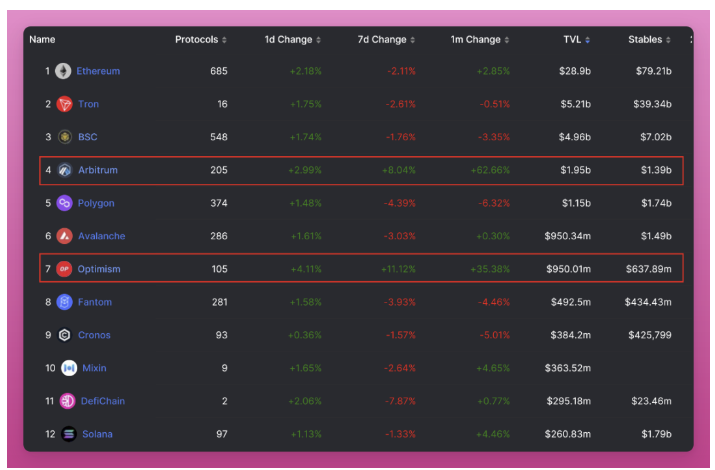Click Ethereum's protocols count 685
Viewport: 715px width, 470px height.
tap(219, 71)
